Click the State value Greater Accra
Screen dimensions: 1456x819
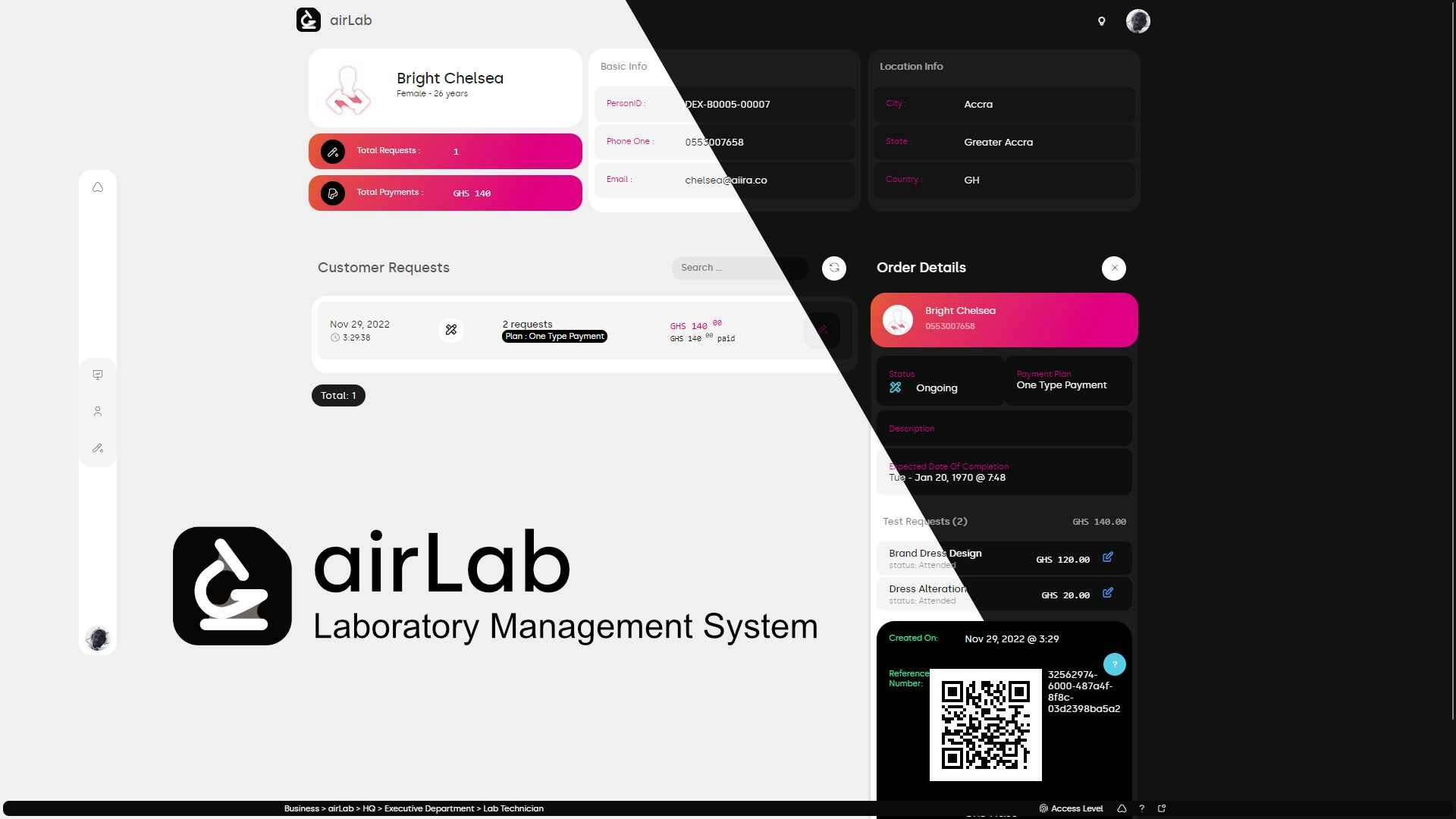pos(998,143)
